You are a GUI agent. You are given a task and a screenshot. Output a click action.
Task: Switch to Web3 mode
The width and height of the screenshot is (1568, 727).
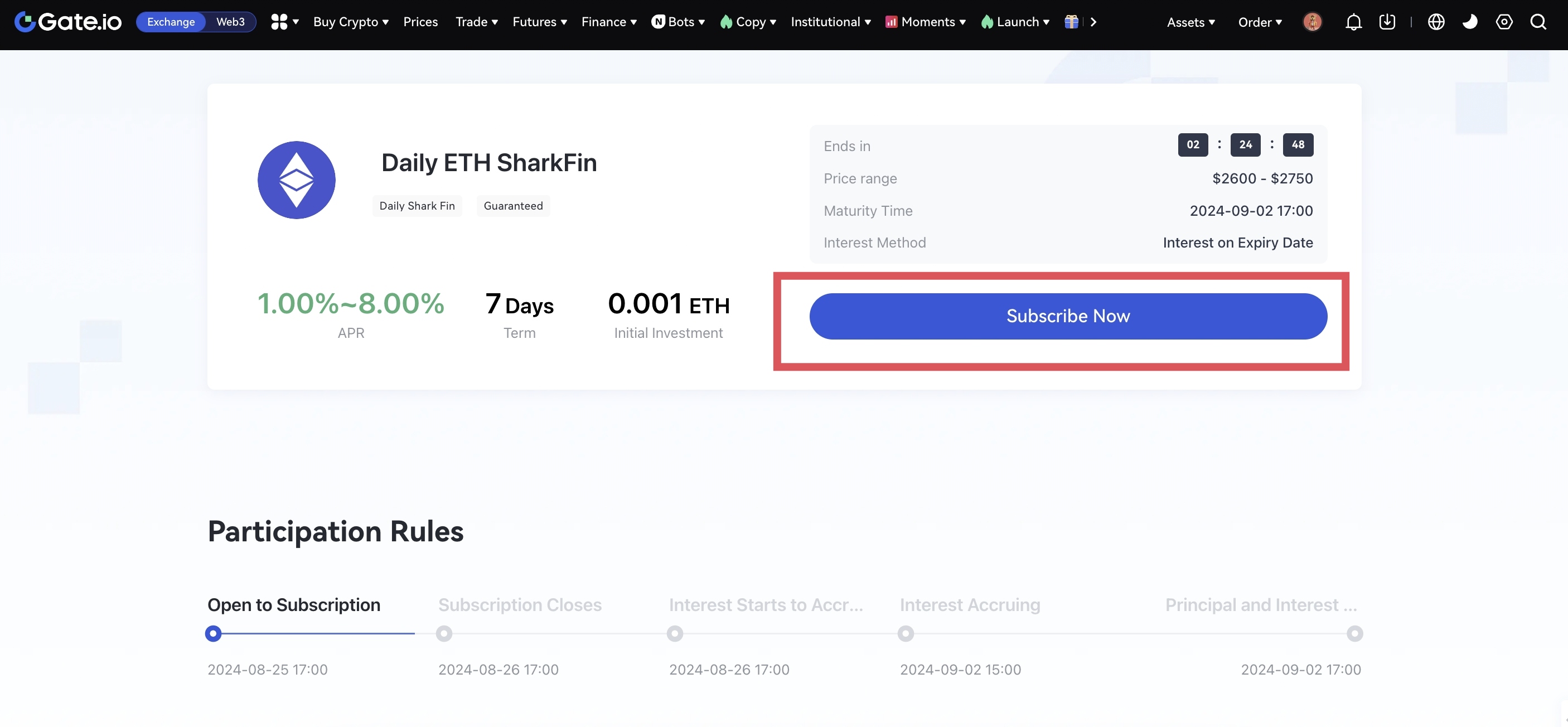[230, 22]
